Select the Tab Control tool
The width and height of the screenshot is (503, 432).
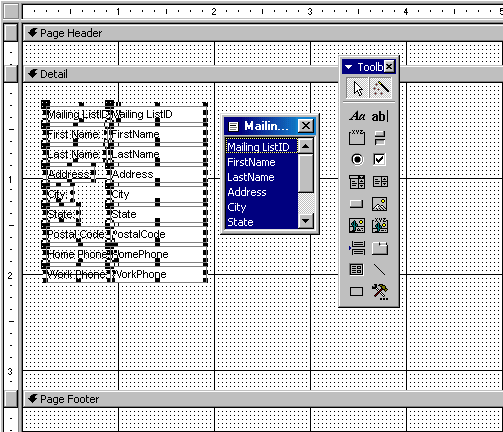pos(380,248)
